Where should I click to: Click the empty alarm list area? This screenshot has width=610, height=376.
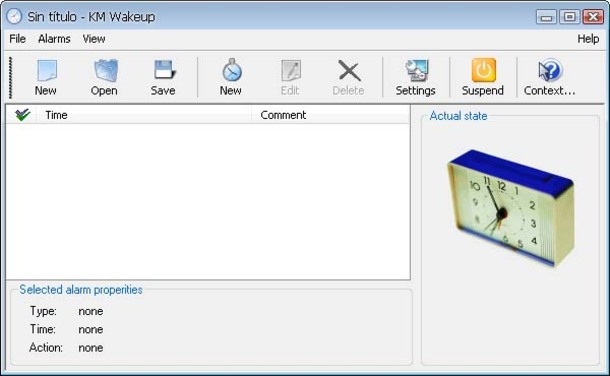[x=208, y=201]
